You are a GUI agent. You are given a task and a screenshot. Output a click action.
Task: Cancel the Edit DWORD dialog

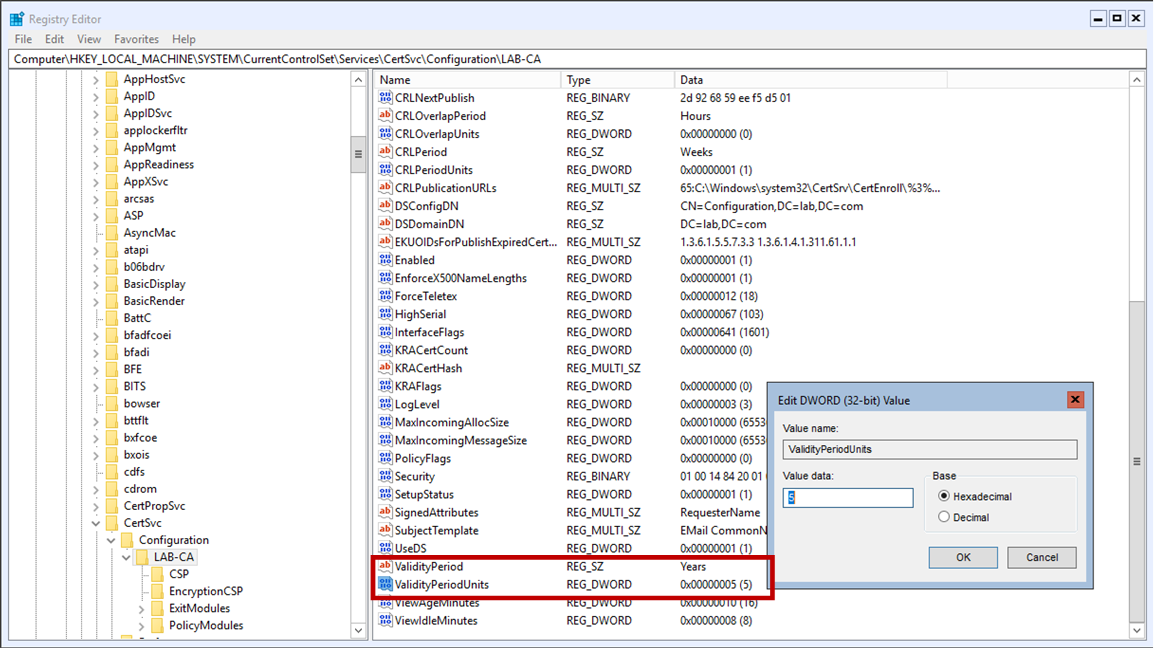[1041, 557]
